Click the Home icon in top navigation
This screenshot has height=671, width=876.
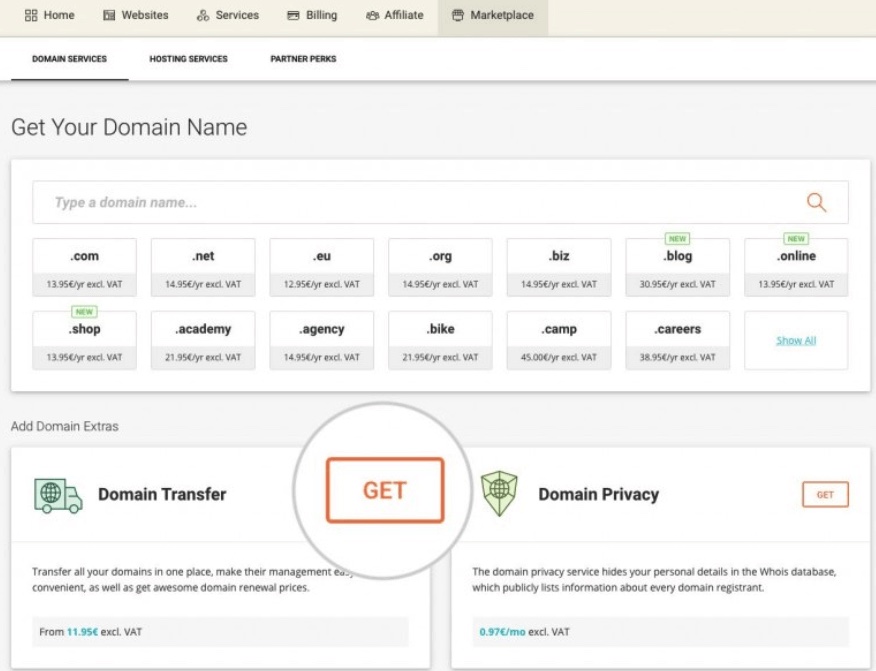pyautogui.click(x=28, y=15)
